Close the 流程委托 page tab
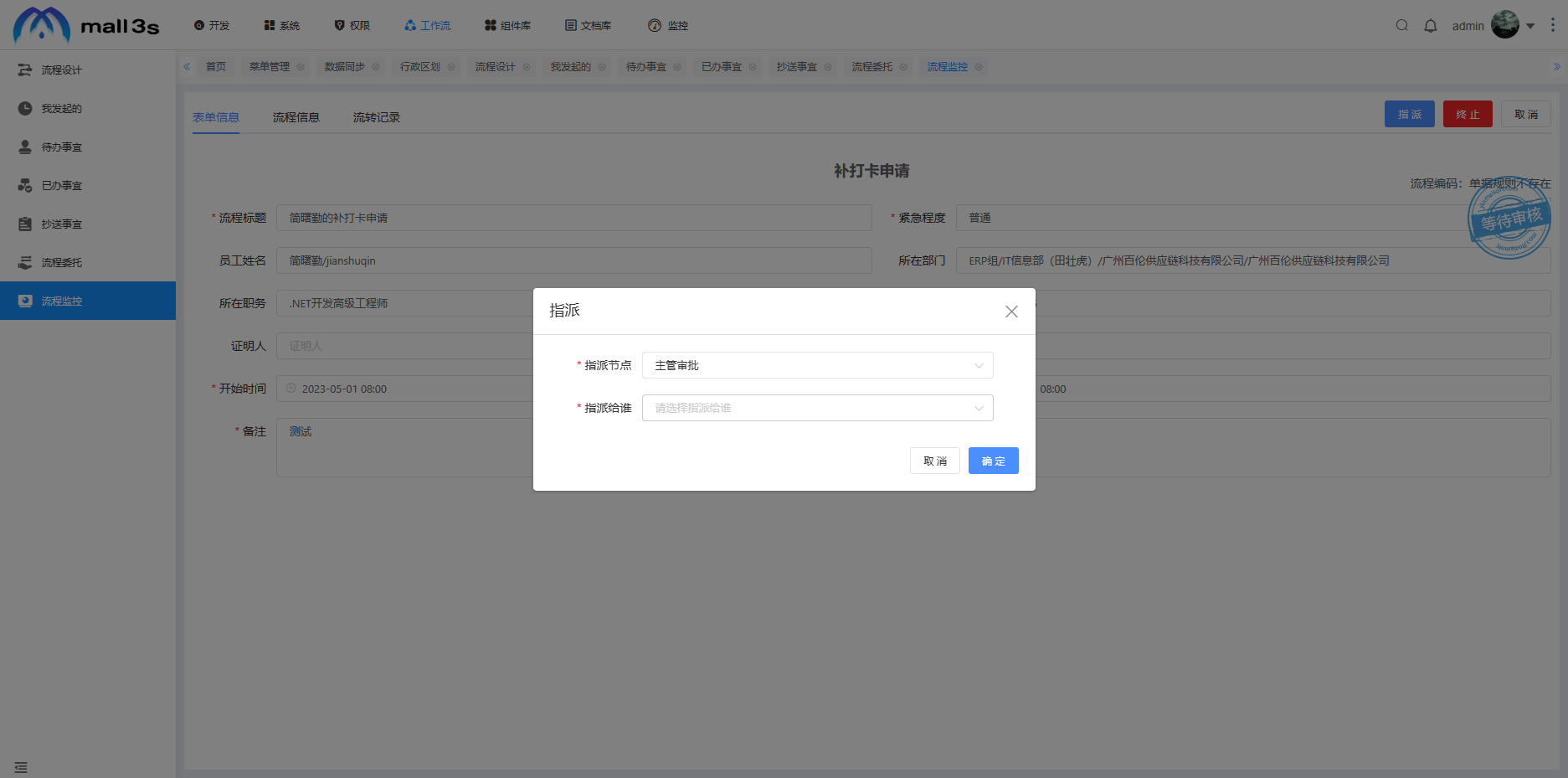The width and height of the screenshot is (1568, 778). click(903, 67)
